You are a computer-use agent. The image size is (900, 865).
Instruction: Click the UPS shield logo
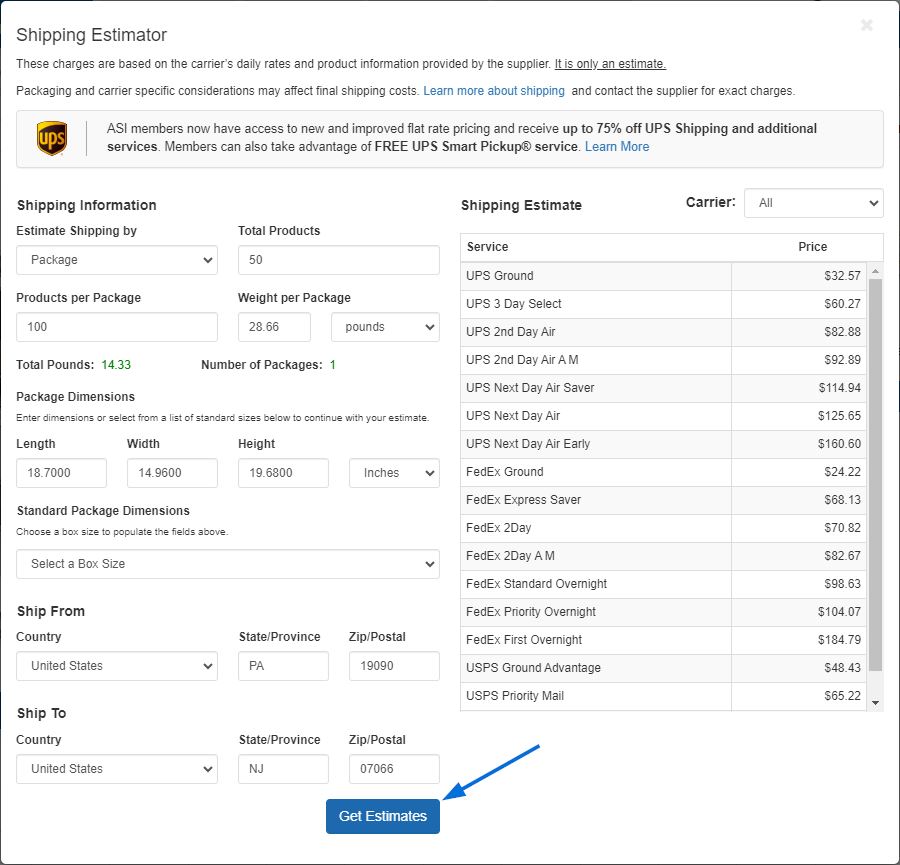[52, 138]
